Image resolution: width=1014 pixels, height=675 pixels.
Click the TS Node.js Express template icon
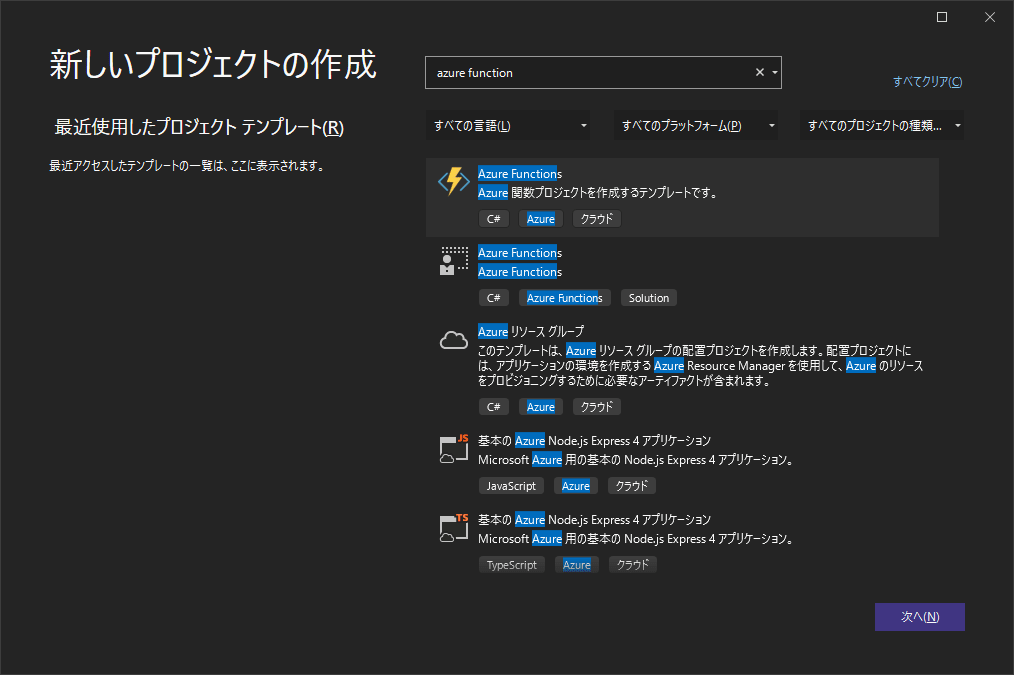pyautogui.click(x=454, y=528)
